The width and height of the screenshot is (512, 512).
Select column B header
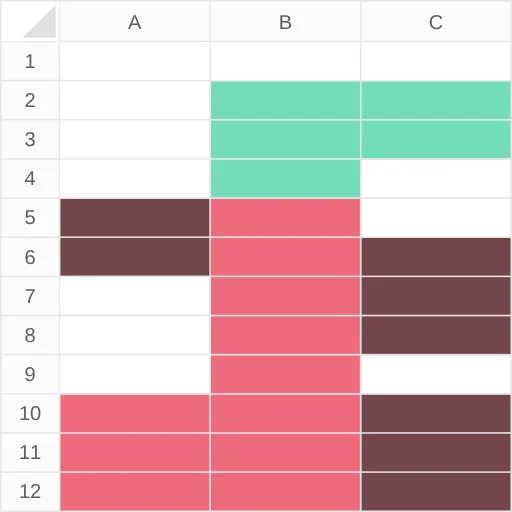pos(285,21)
